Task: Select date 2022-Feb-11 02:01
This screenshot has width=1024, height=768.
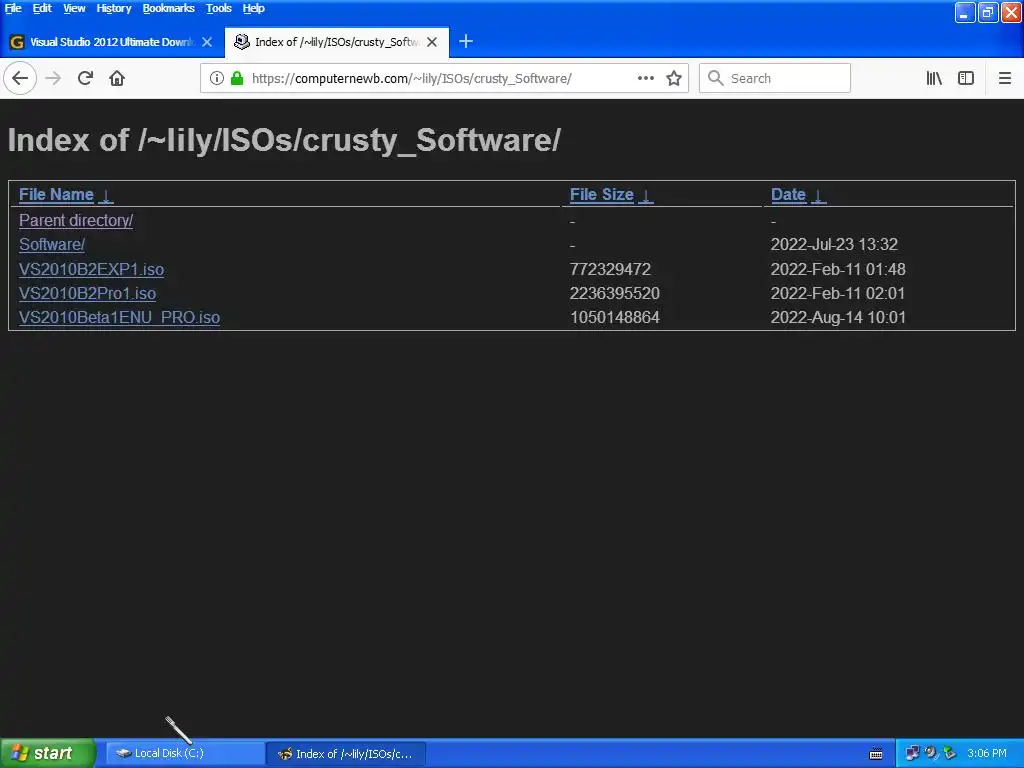Action: (838, 294)
